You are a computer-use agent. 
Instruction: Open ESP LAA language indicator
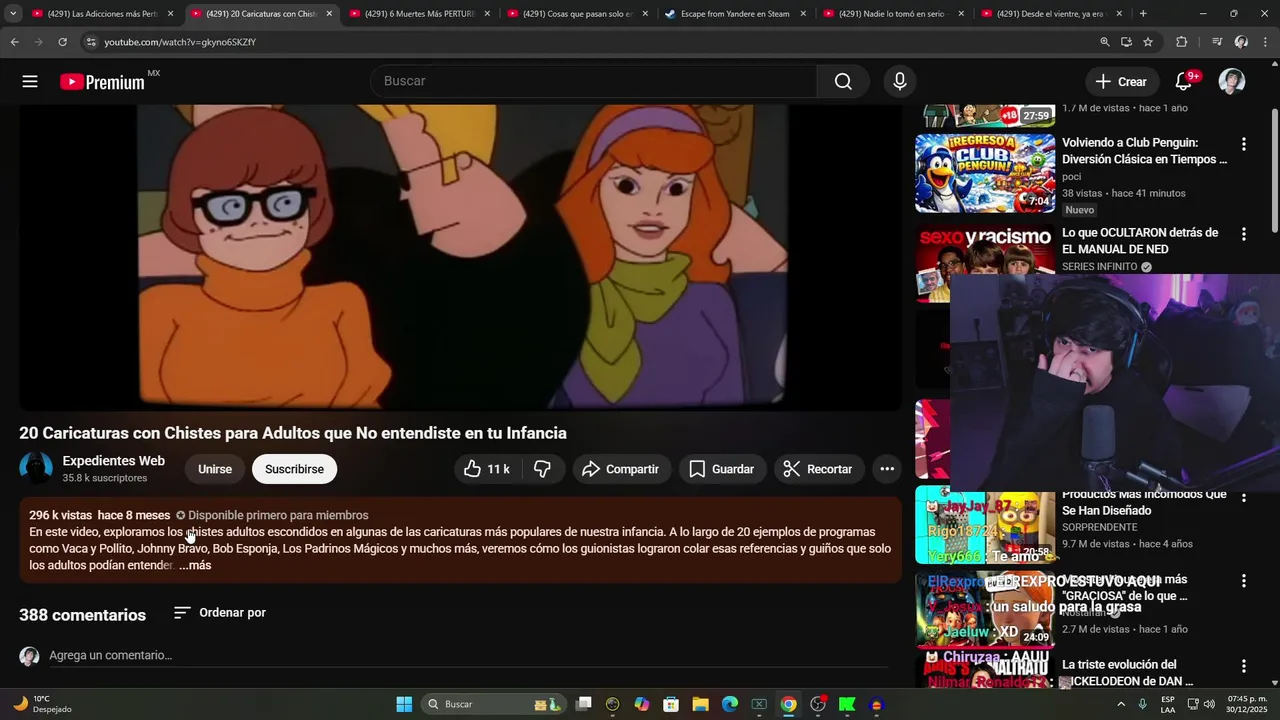coord(1168,704)
